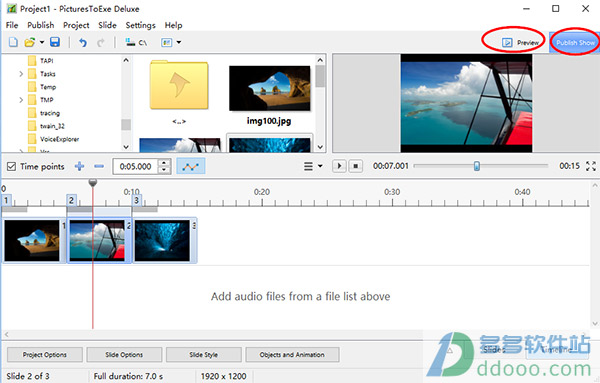Open Project Options
600x383 pixels.
[x=45, y=355]
